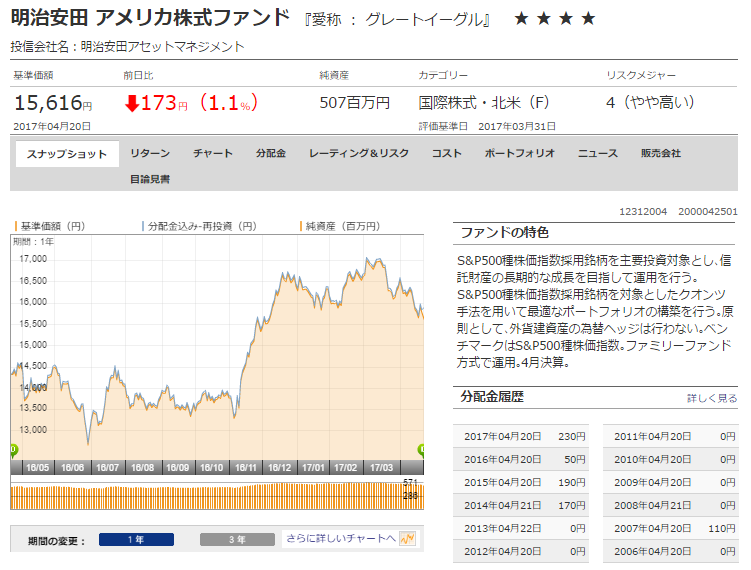
Task: Click the 明治安田アセットマネジメント company name
Action: [162, 46]
